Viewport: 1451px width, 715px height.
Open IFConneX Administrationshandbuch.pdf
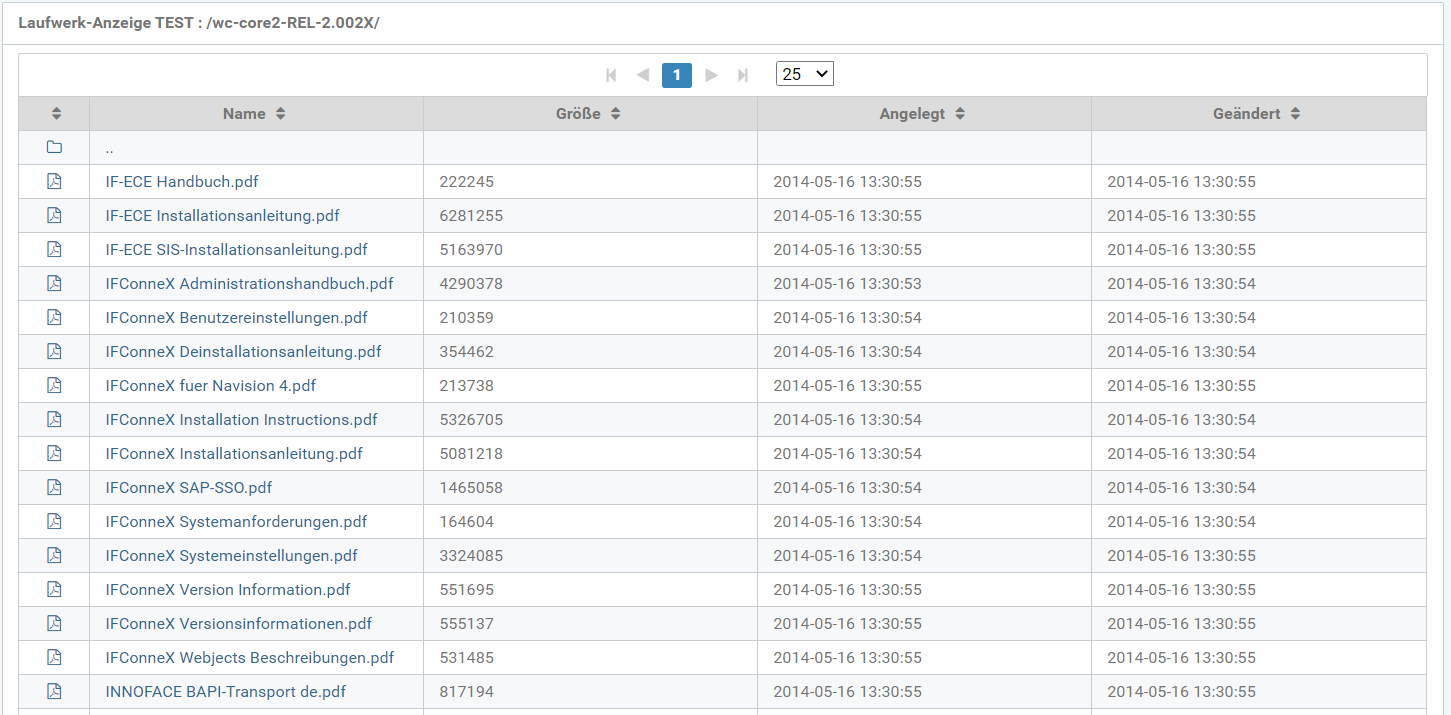249,284
